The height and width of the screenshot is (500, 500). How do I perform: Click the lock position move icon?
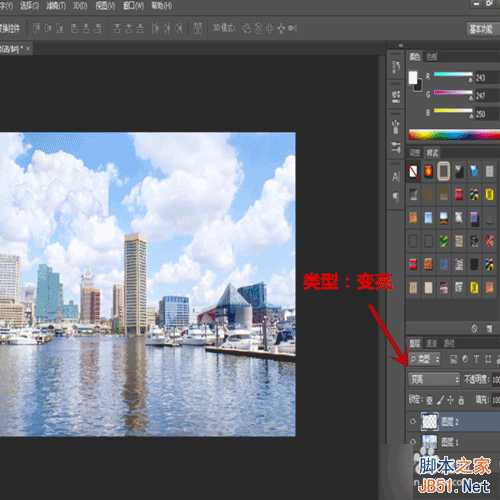tap(451, 400)
